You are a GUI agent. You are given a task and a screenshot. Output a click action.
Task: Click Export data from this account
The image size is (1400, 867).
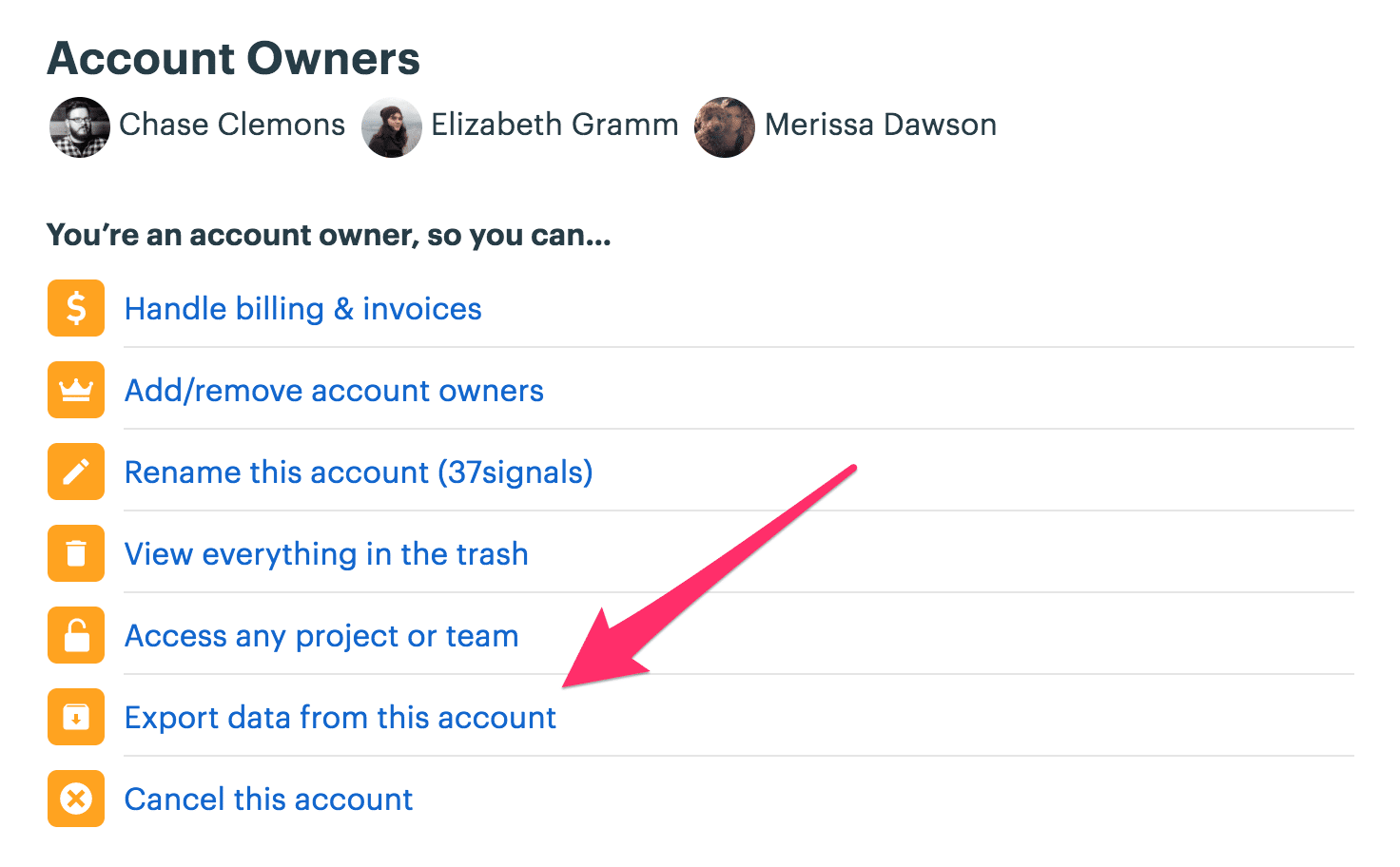(x=340, y=717)
